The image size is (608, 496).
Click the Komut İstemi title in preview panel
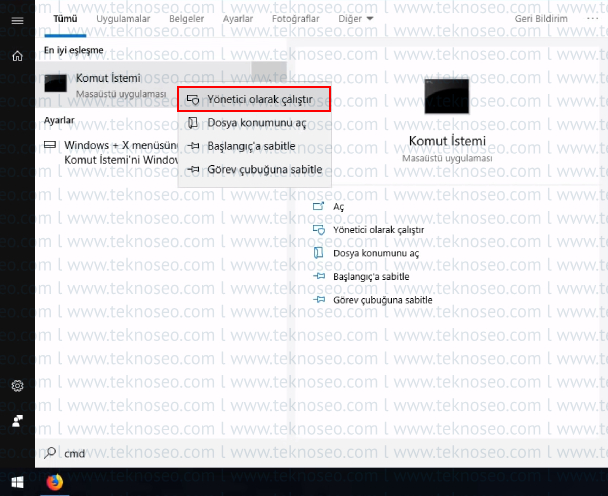click(x=447, y=141)
